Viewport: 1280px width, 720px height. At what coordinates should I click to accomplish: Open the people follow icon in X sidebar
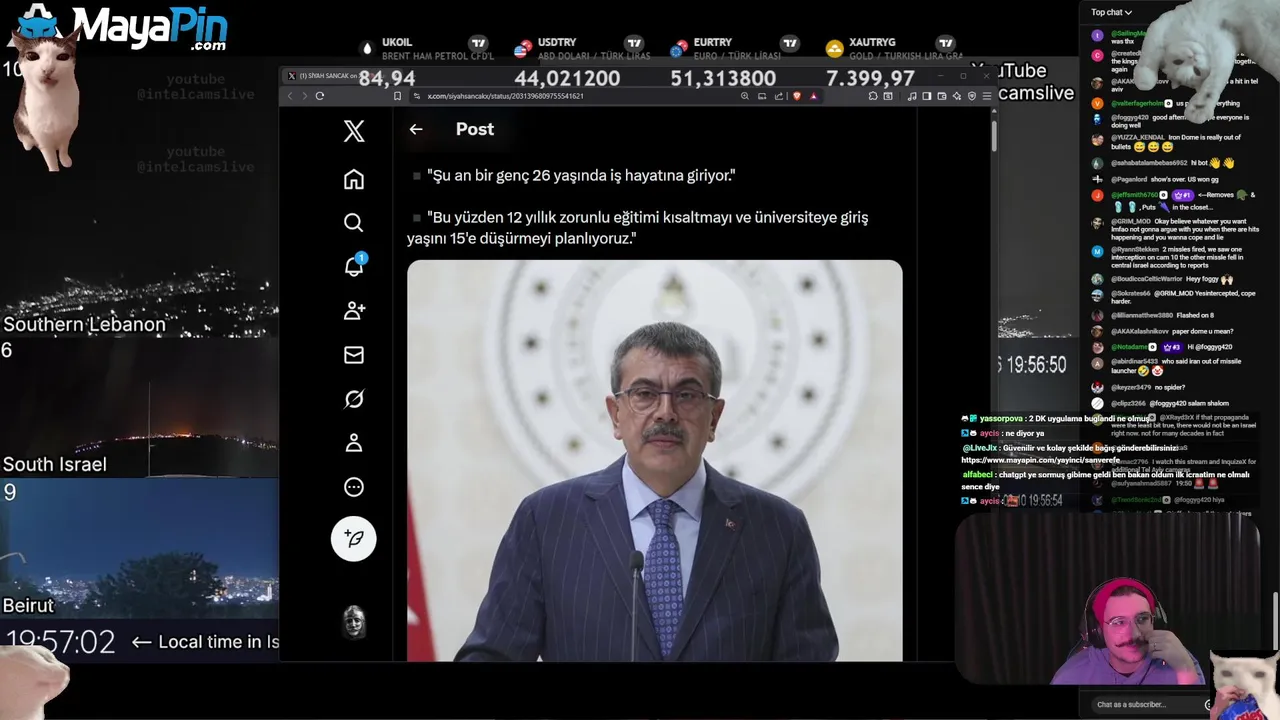[x=354, y=311]
